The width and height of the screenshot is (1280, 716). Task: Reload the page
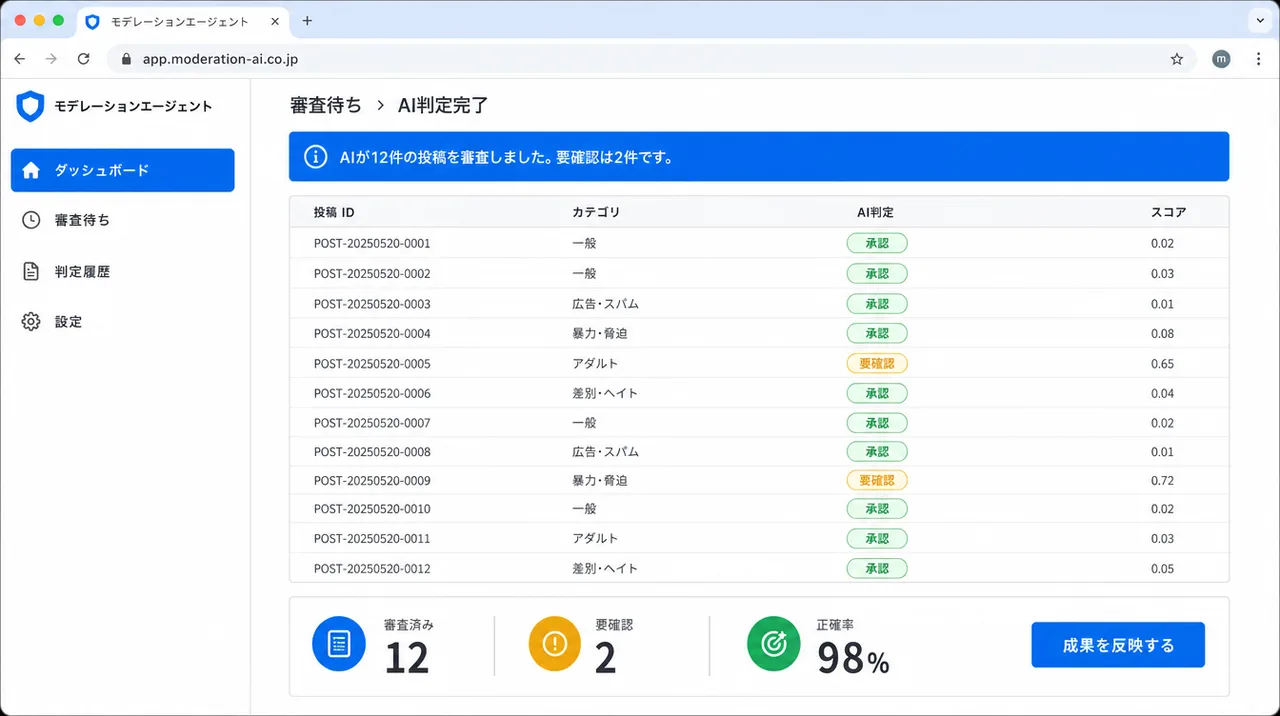pyautogui.click(x=84, y=59)
